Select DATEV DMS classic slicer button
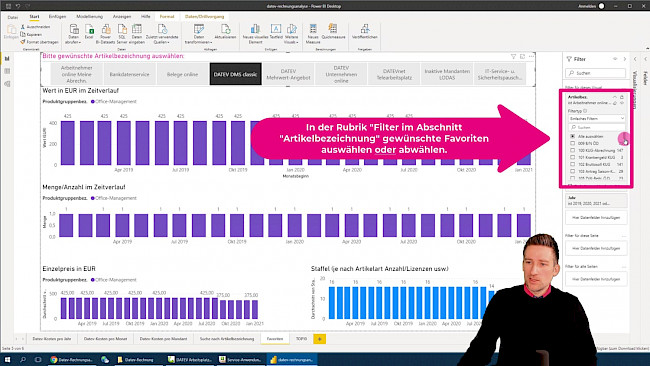Screen dimensions: 650x366 tap(235, 74)
